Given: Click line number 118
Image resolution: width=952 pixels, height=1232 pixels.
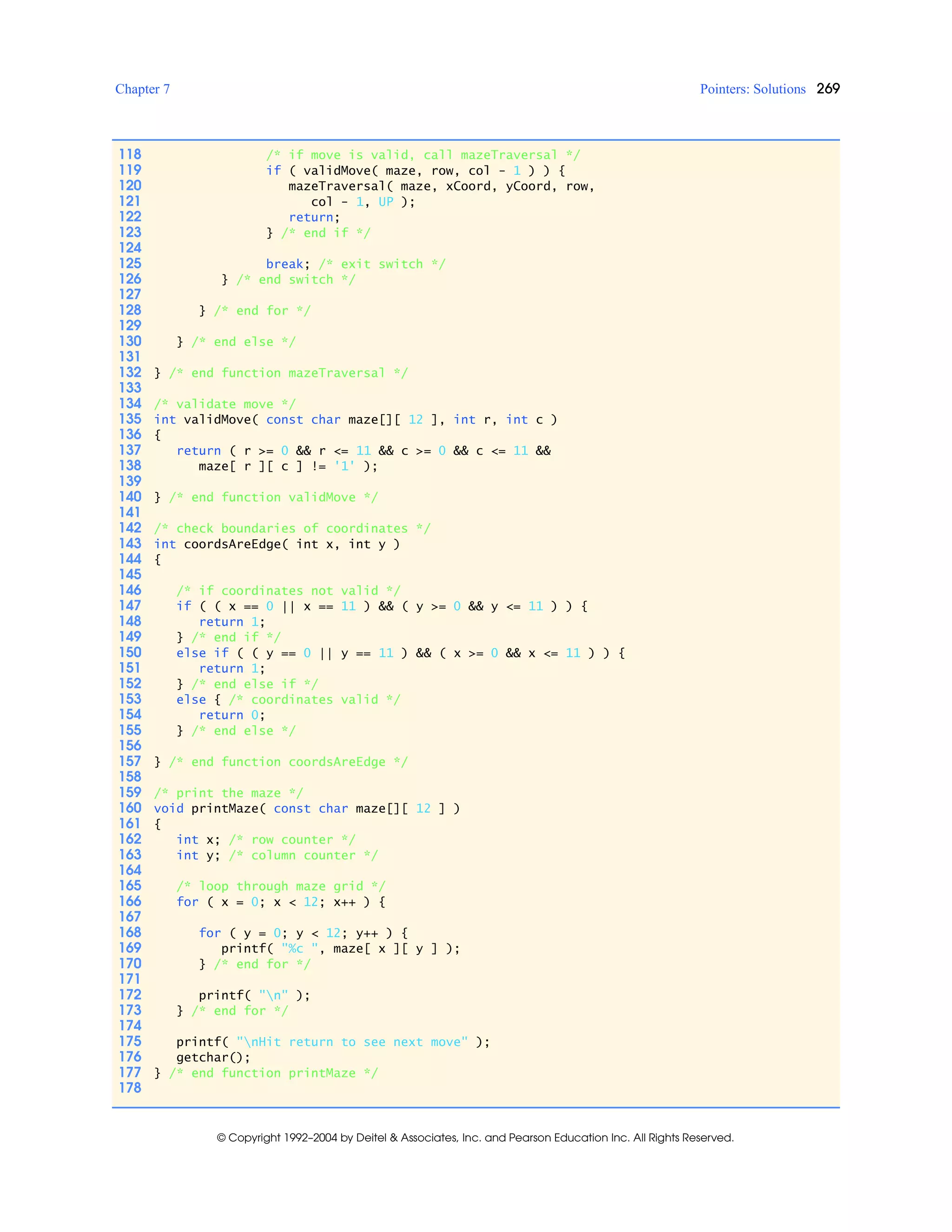Looking at the screenshot, I should [x=130, y=154].
